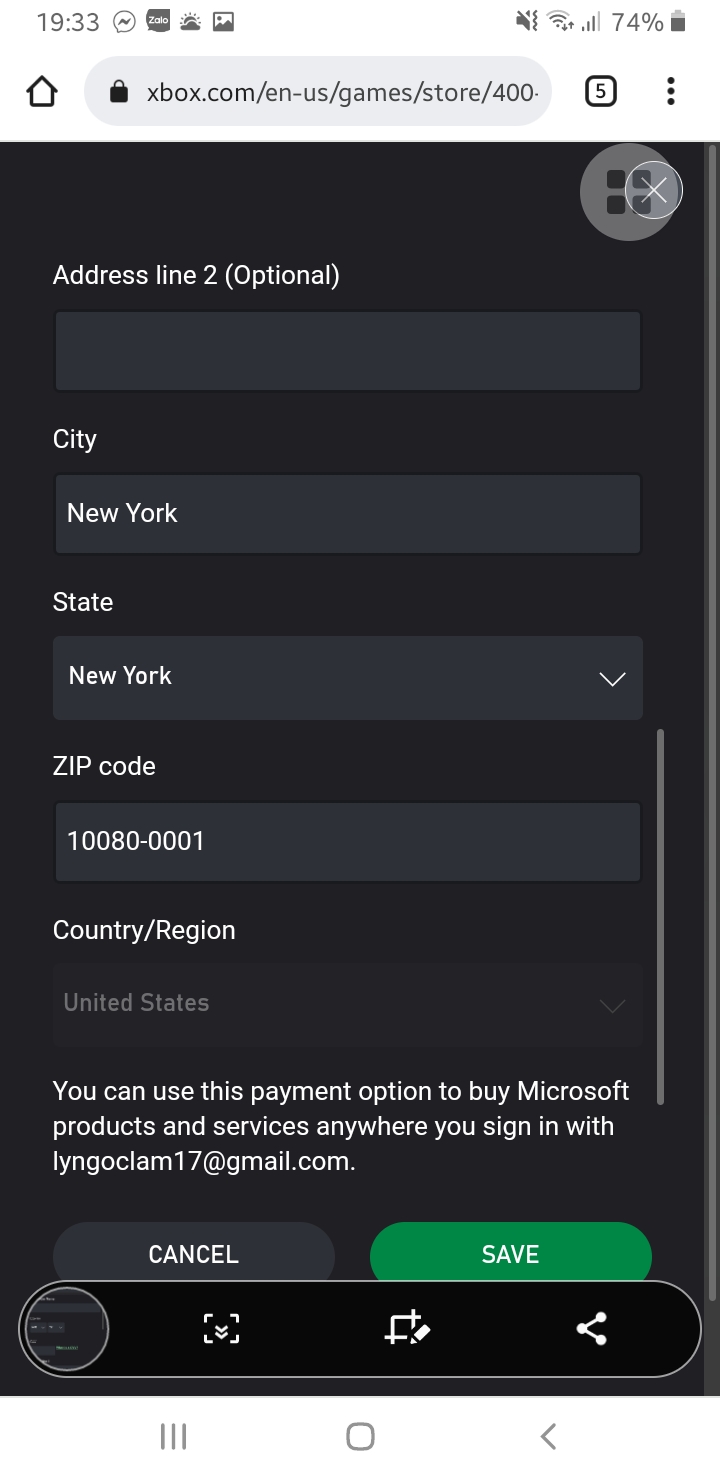Tap the crop and edit screenshot icon
720x1480 pixels.
point(407,1329)
